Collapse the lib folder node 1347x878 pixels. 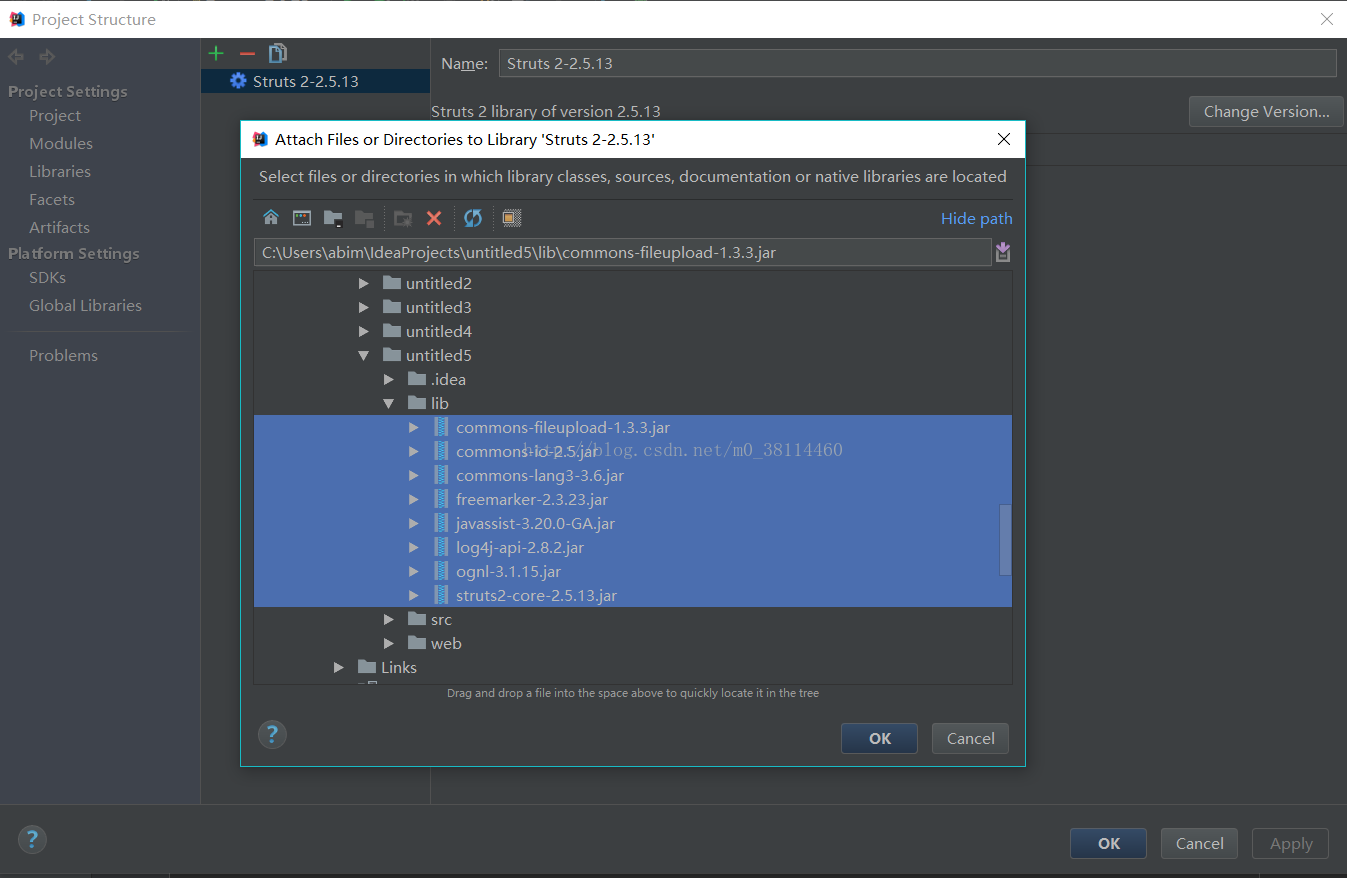click(x=389, y=403)
